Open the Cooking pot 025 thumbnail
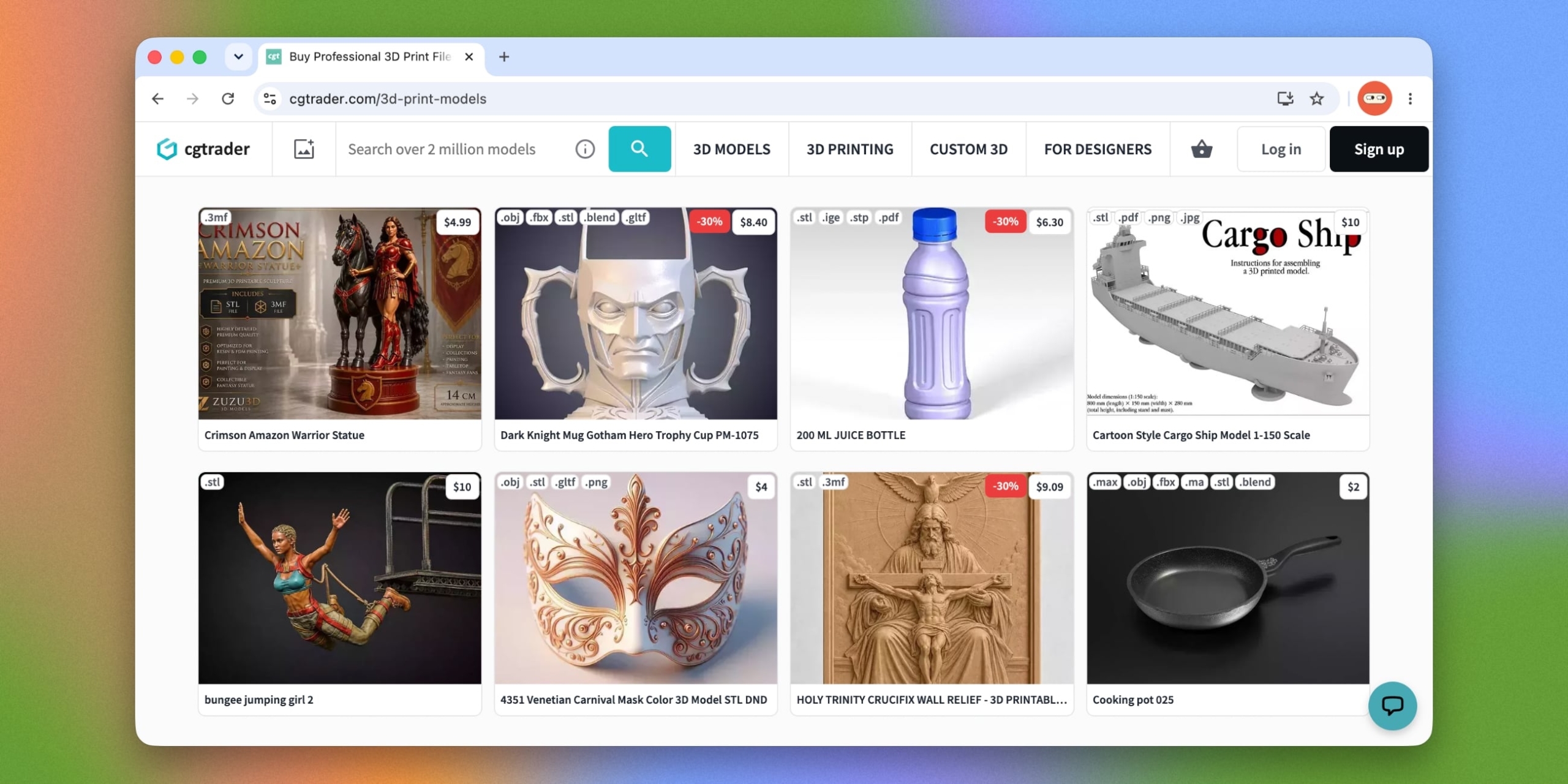 click(1228, 578)
